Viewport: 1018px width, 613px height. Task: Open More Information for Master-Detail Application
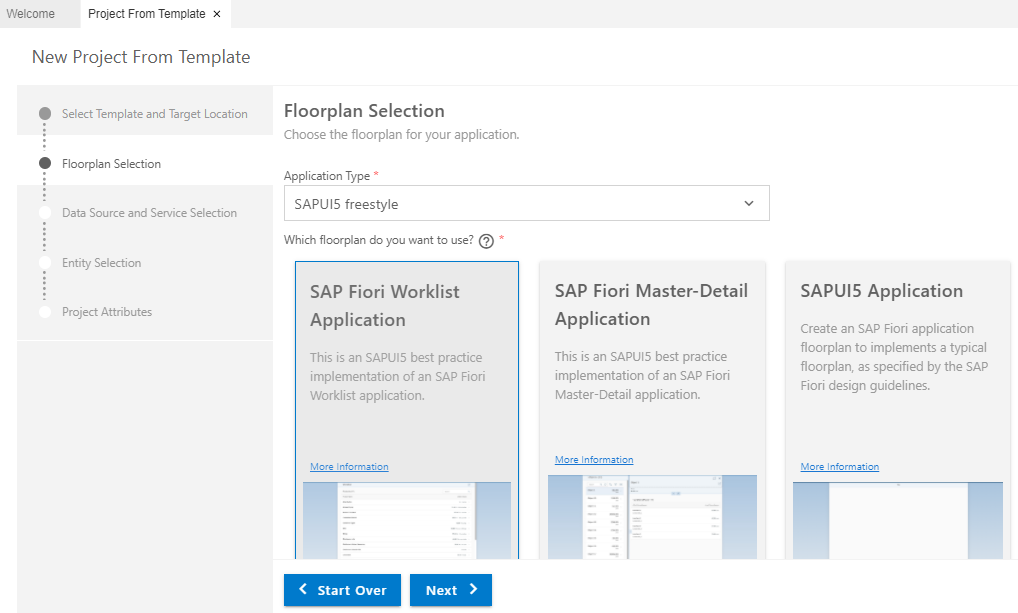click(x=594, y=460)
